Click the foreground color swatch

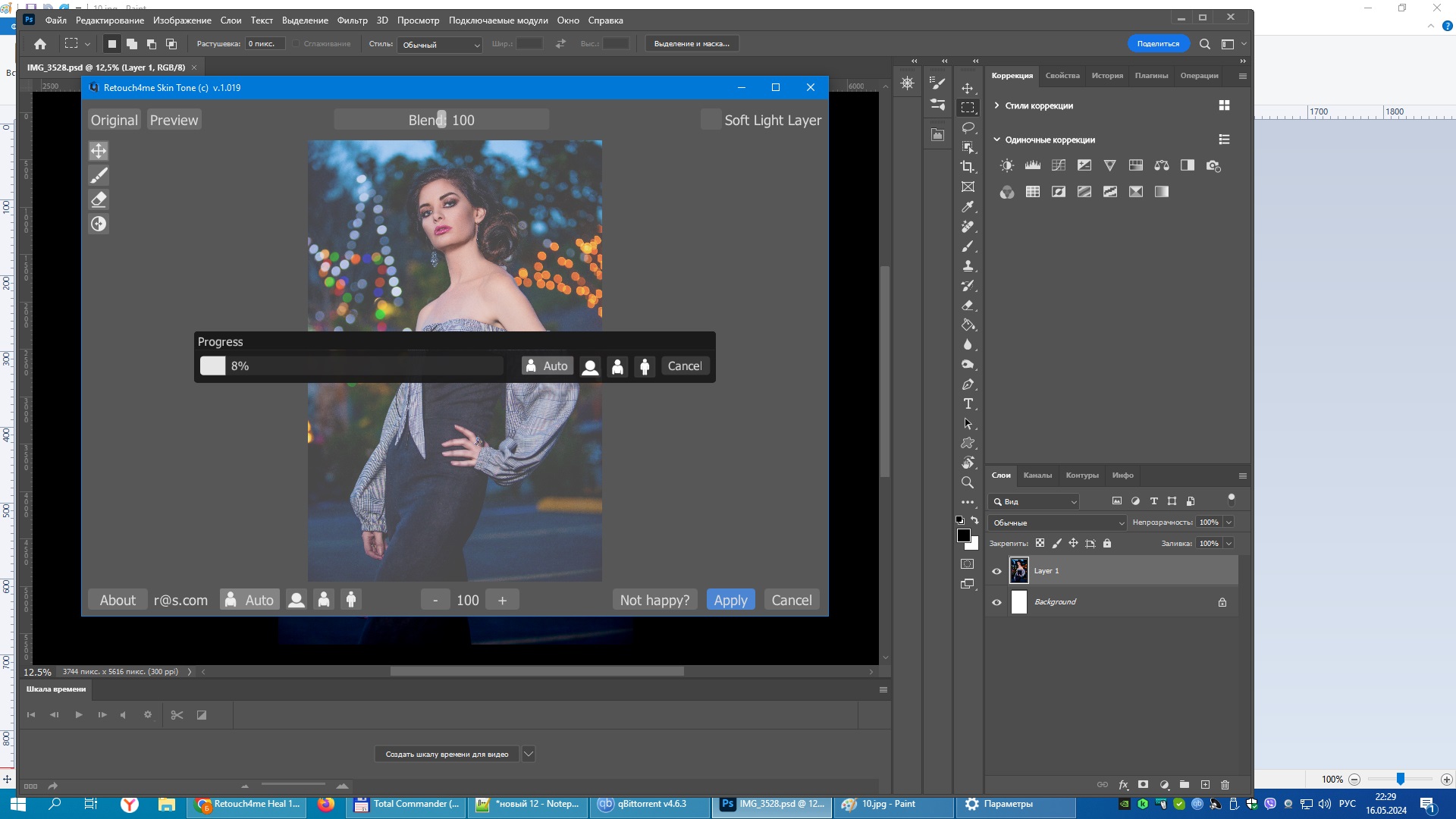(963, 535)
